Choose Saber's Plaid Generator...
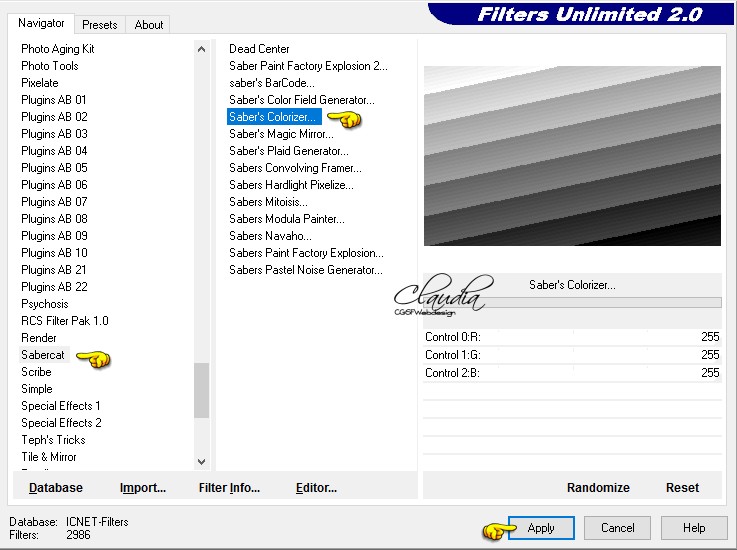 point(289,151)
